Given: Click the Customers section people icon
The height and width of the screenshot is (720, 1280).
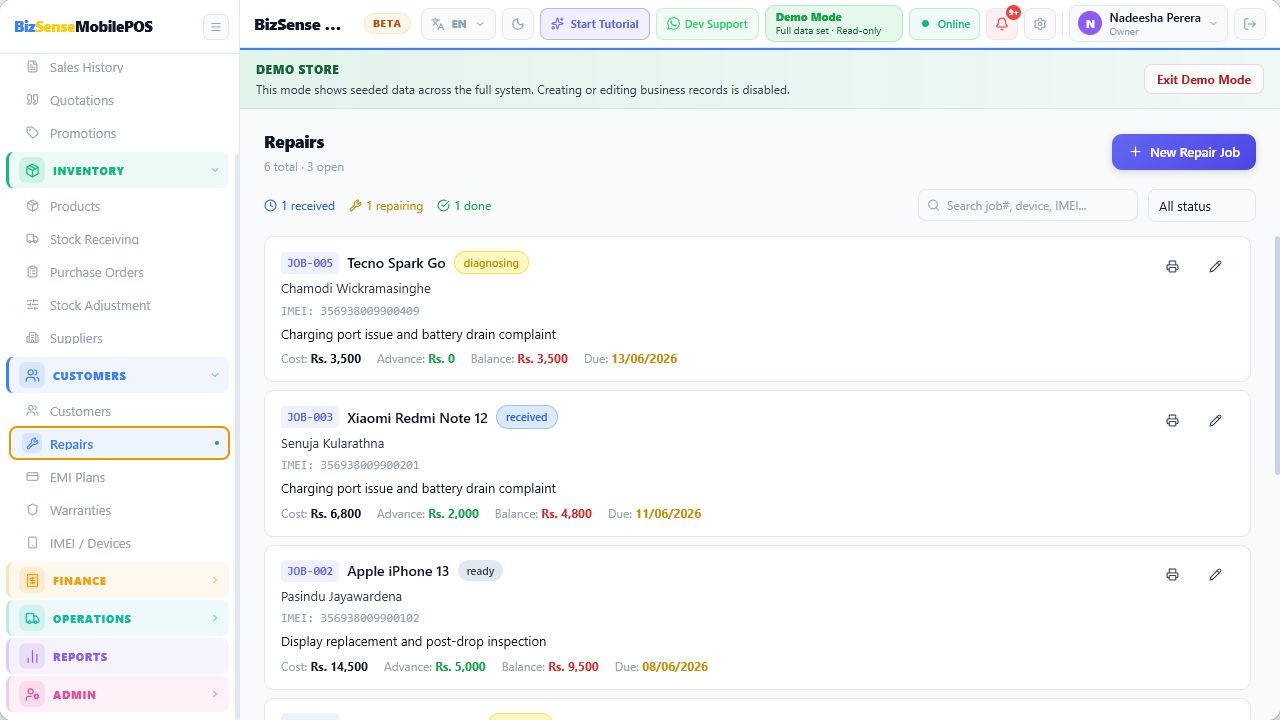Looking at the screenshot, I should click(x=32, y=376).
